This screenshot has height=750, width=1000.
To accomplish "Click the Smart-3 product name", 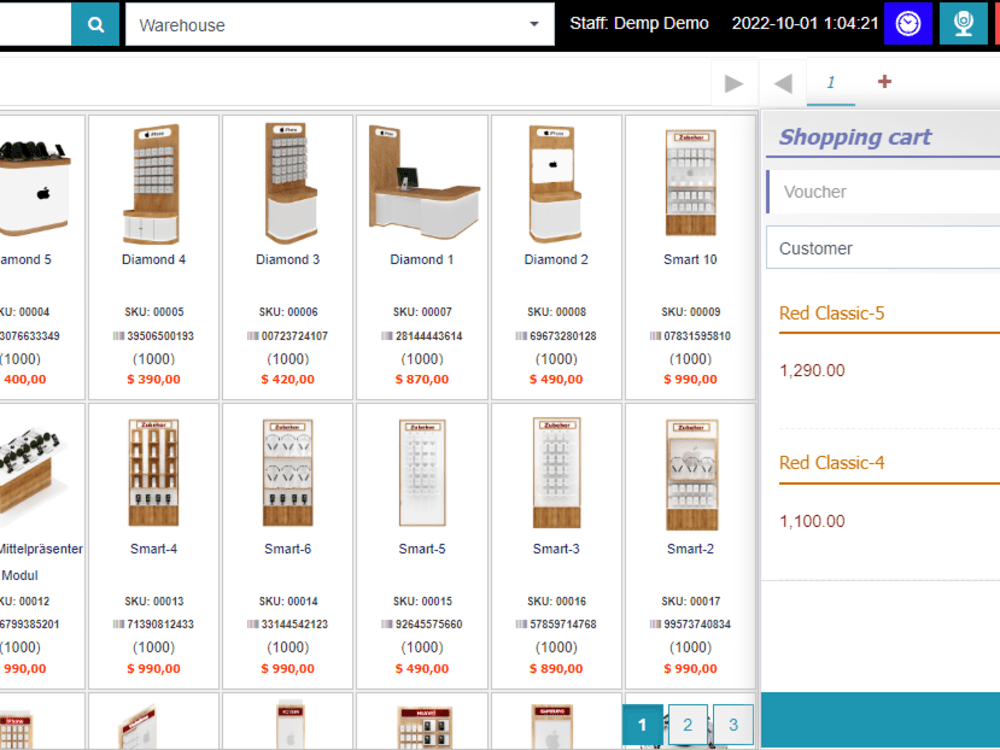I will point(556,549).
